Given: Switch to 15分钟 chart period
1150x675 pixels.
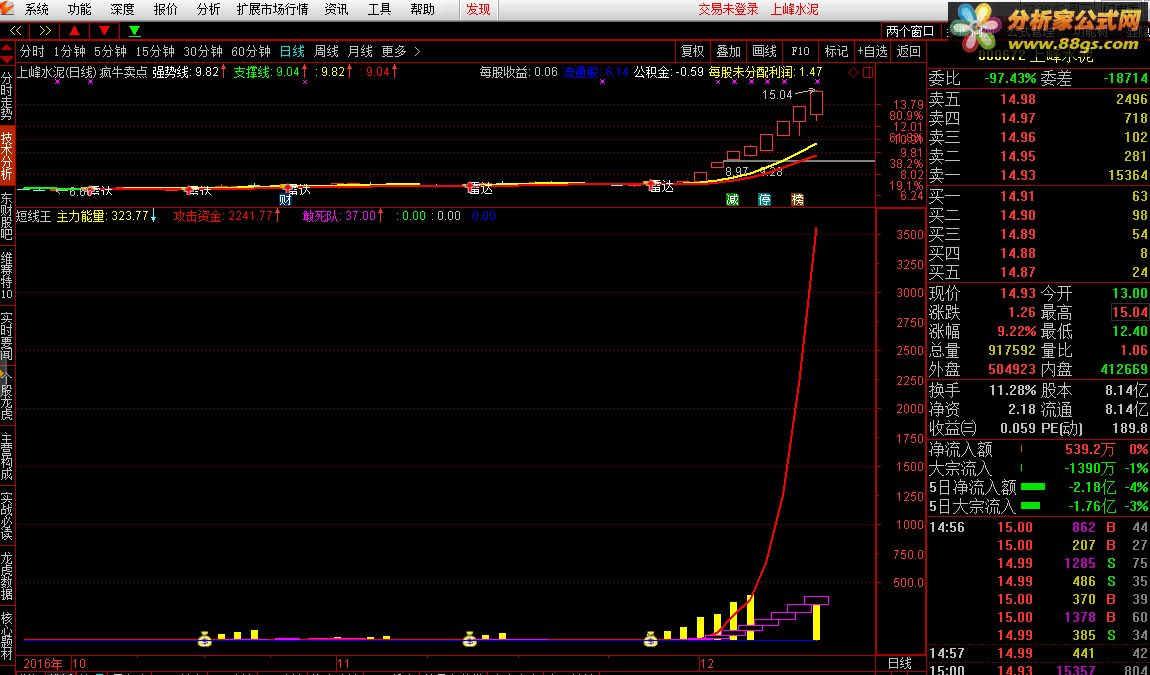Looking at the screenshot, I should pos(155,51).
